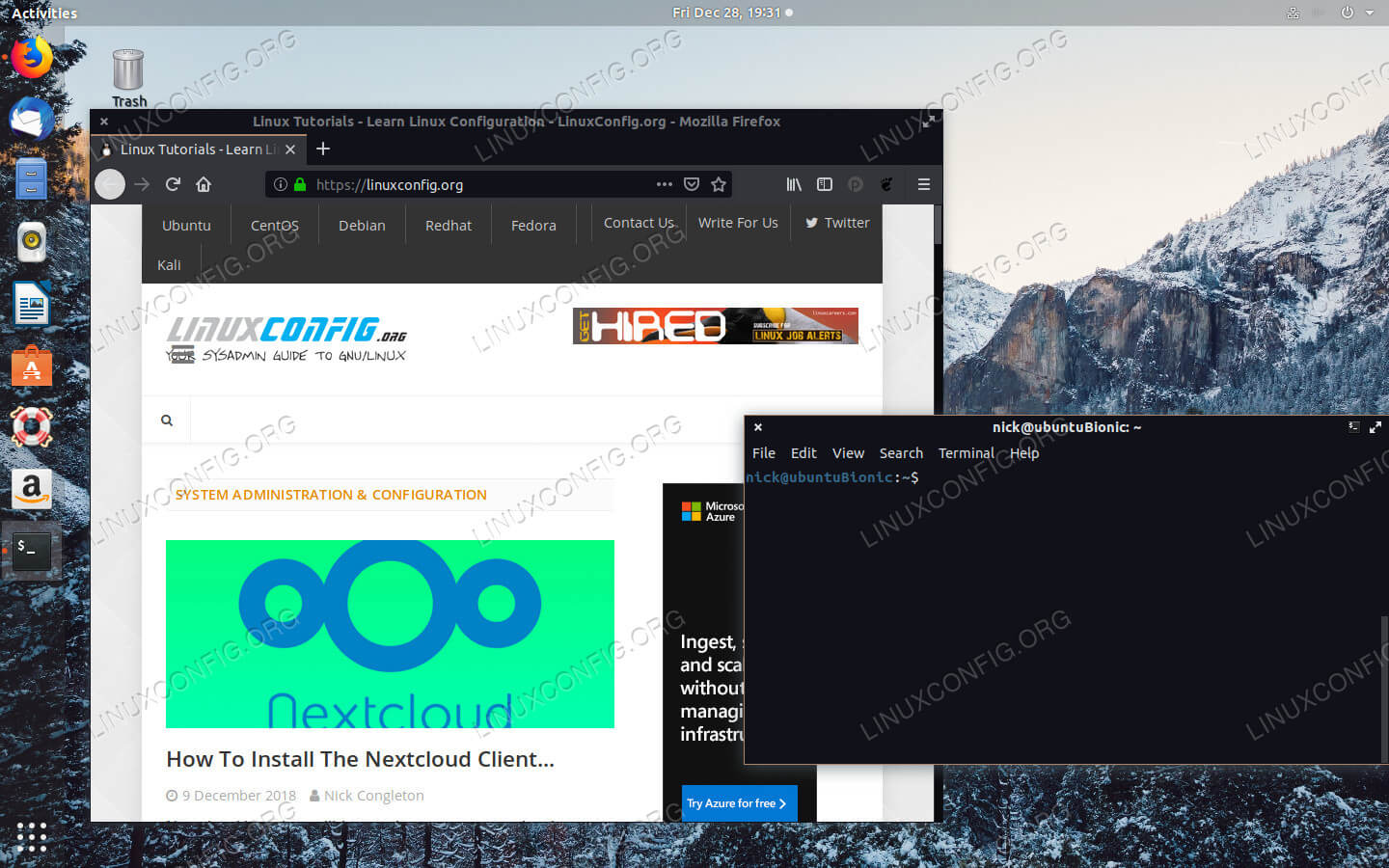The image size is (1389, 868).
Task: Save page to Pocket
Action: (x=692, y=184)
